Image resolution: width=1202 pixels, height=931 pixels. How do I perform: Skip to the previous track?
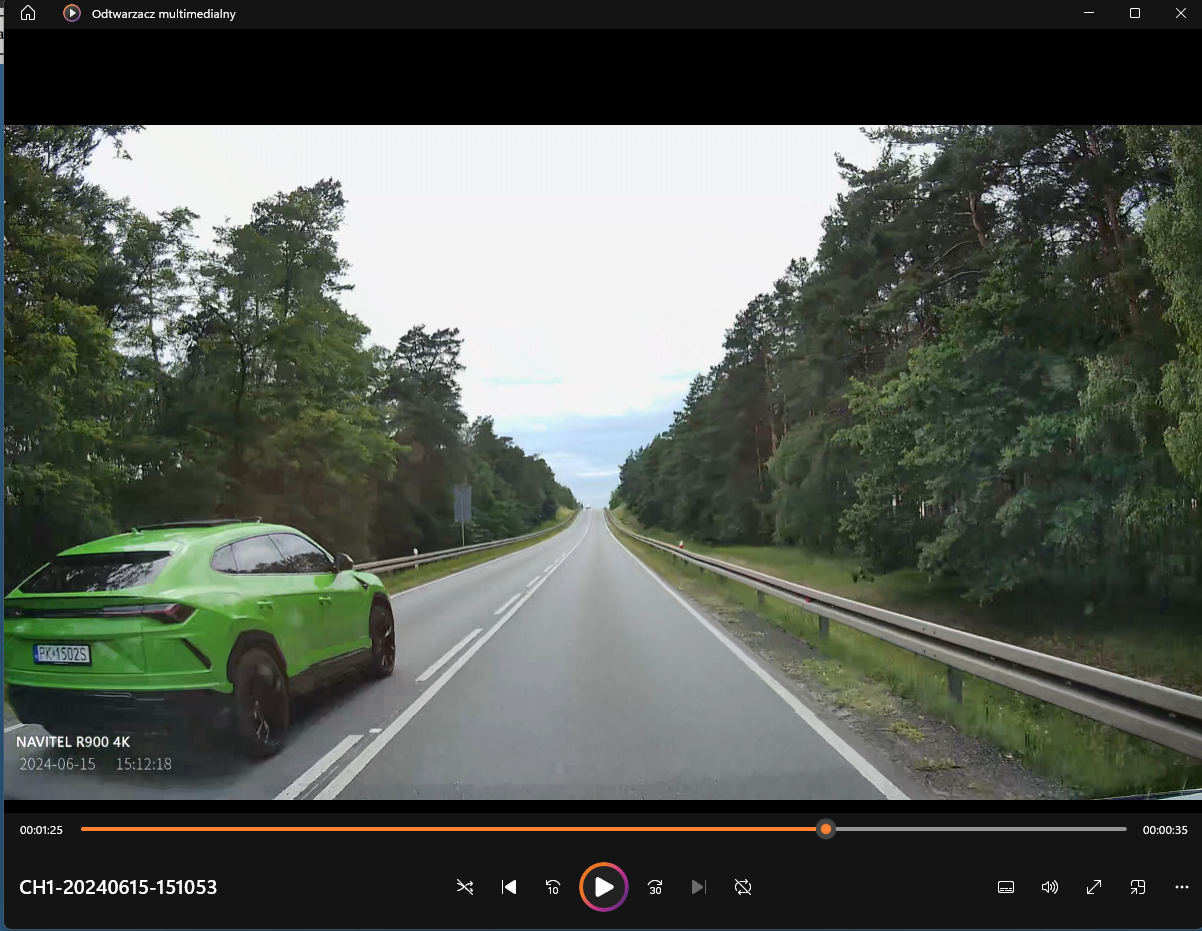click(509, 887)
